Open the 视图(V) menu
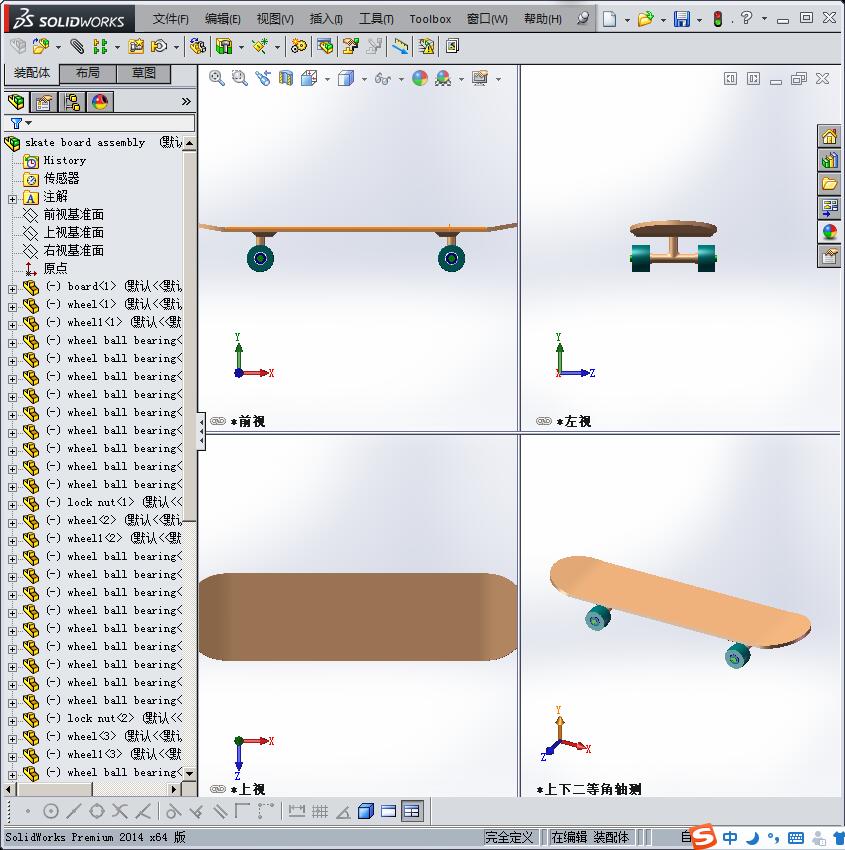 (275, 19)
